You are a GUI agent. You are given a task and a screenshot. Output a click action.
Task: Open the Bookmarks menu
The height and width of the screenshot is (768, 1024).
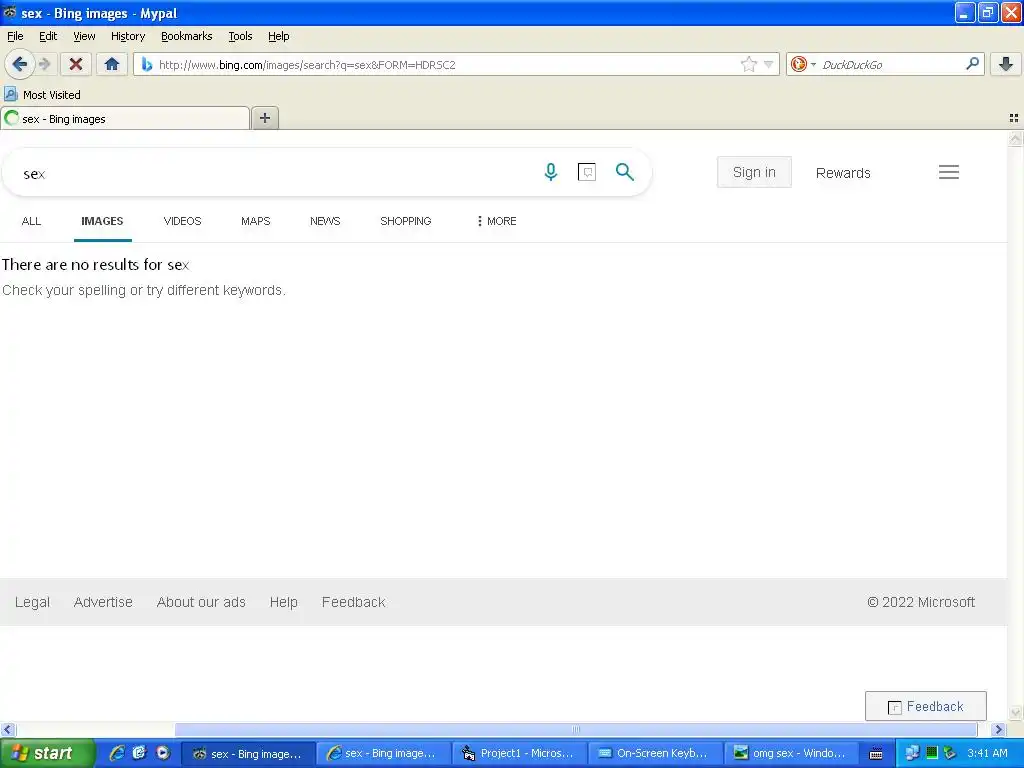[187, 36]
